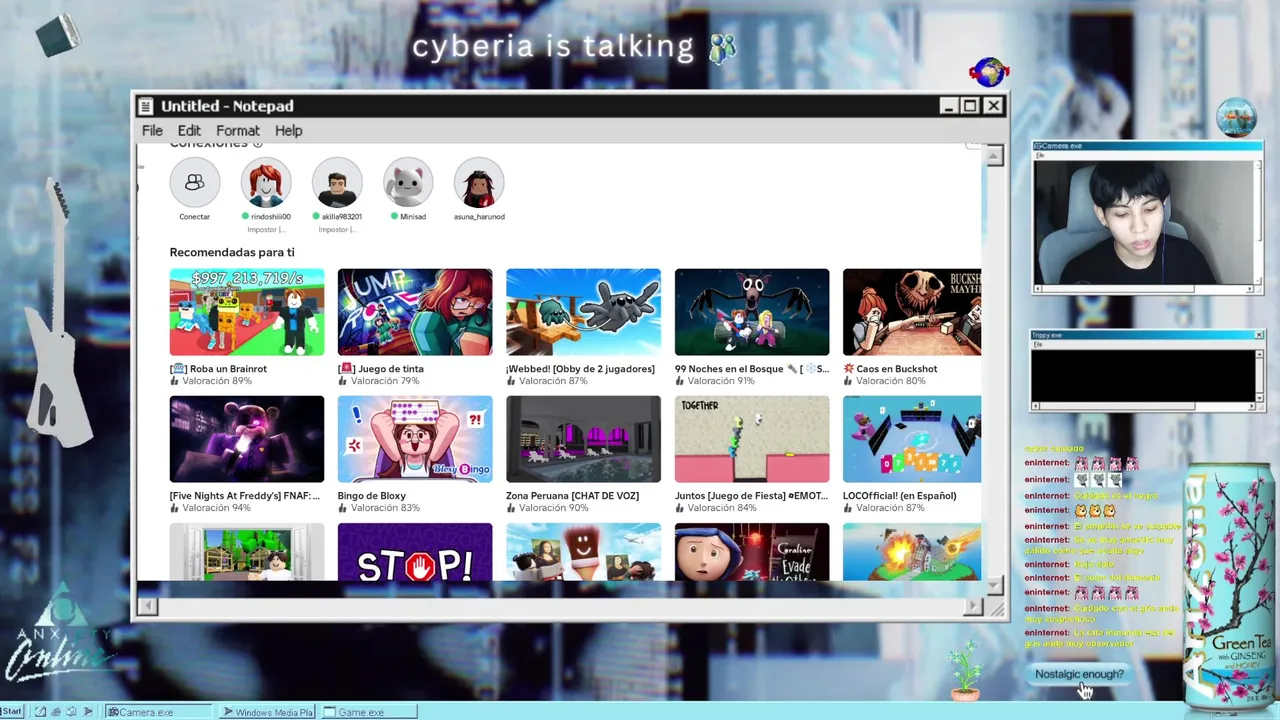Click the Valoración 91% rating text

point(720,381)
